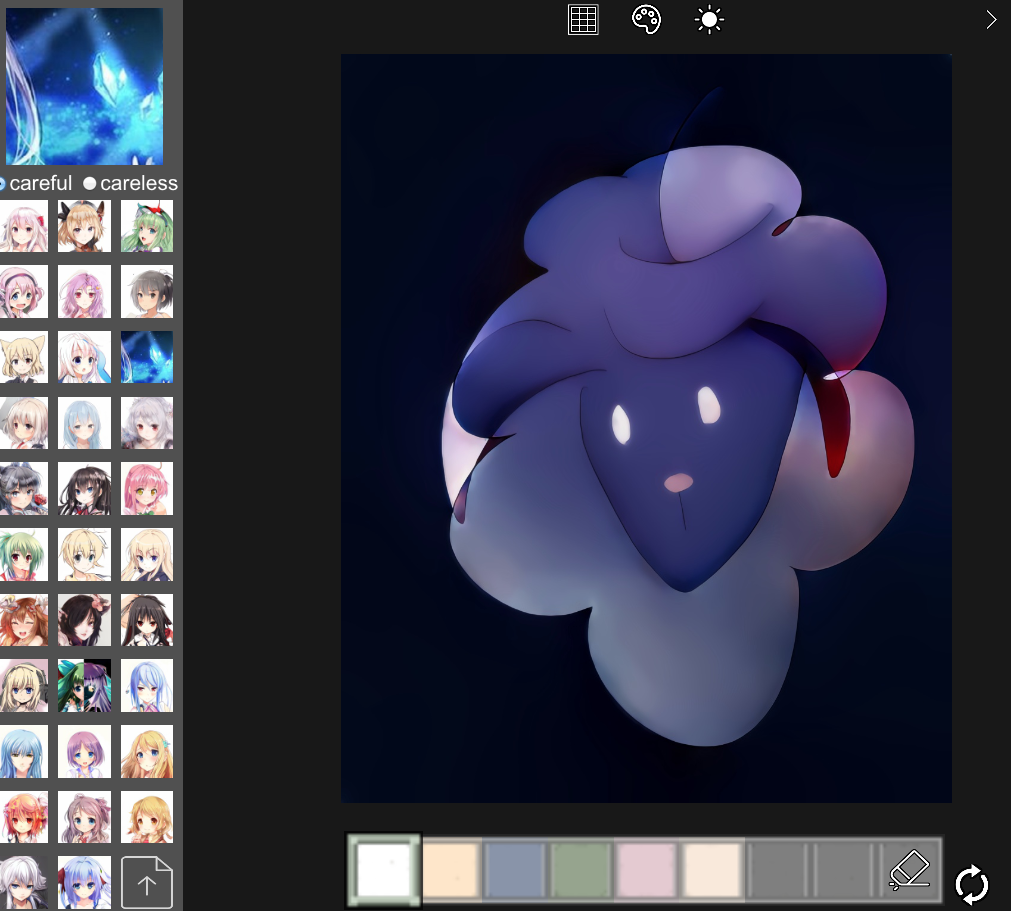Choose the silver-haired girl with red eyes thumbnail

pyautogui.click(x=147, y=423)
